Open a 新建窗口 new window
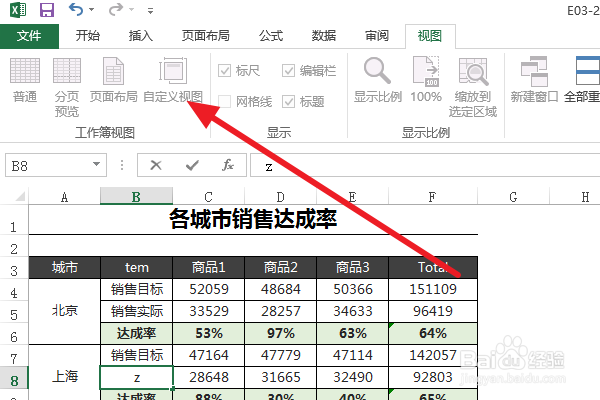This screenshot has width=600, height=400. point(534,80)
